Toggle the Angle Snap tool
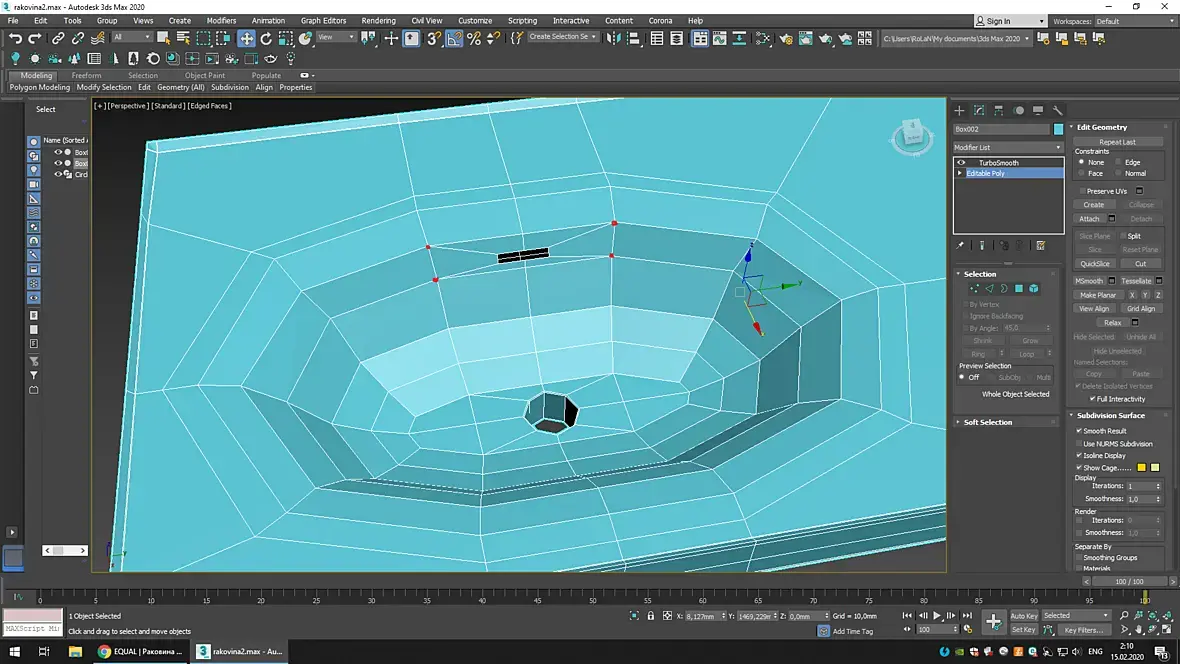The image size is (1180, 664). 454,38
